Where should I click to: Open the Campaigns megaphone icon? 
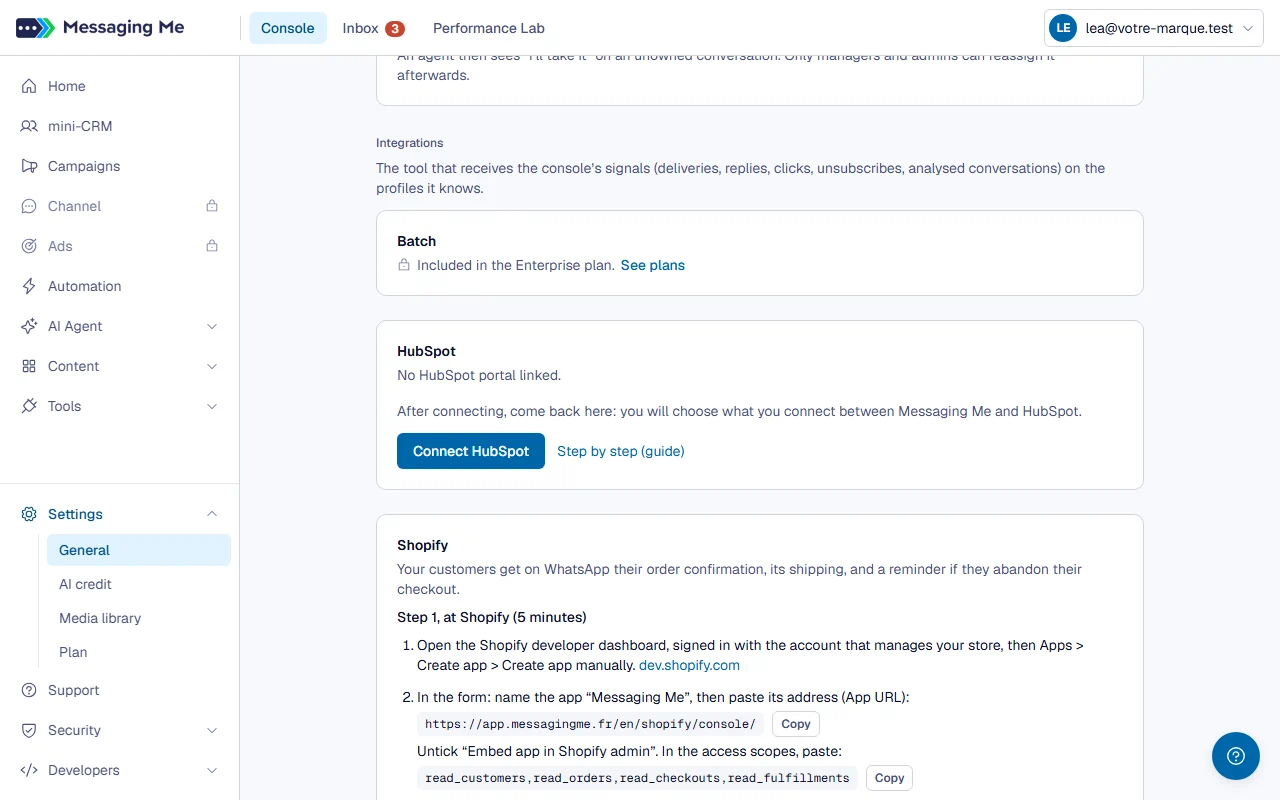(x=29, y=166)
